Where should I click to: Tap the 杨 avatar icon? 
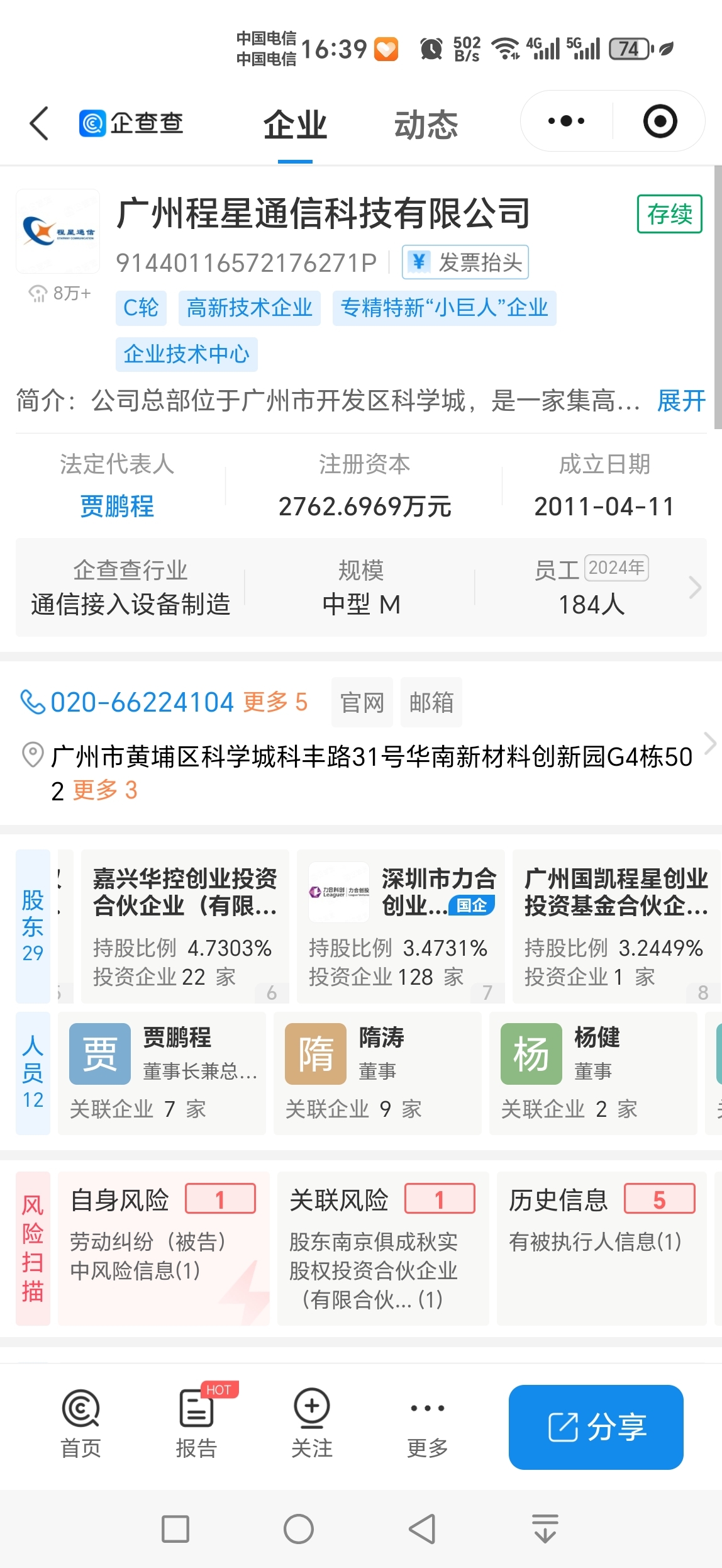point(531,1053)
